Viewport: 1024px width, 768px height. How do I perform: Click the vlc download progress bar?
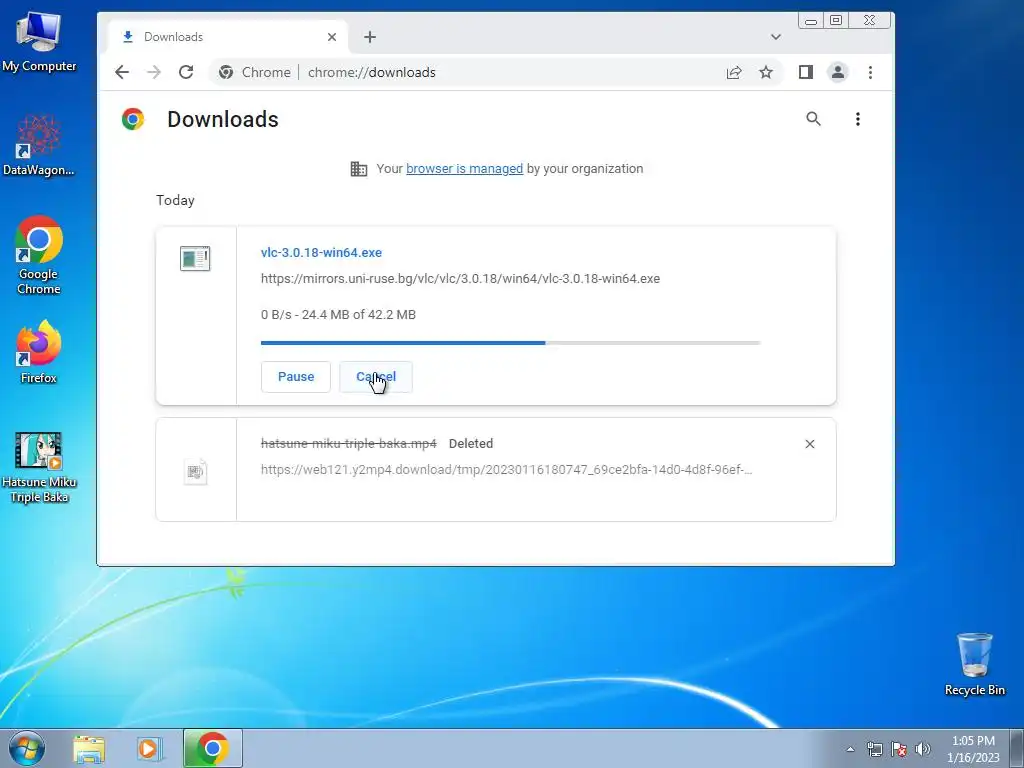coord(511,343)
